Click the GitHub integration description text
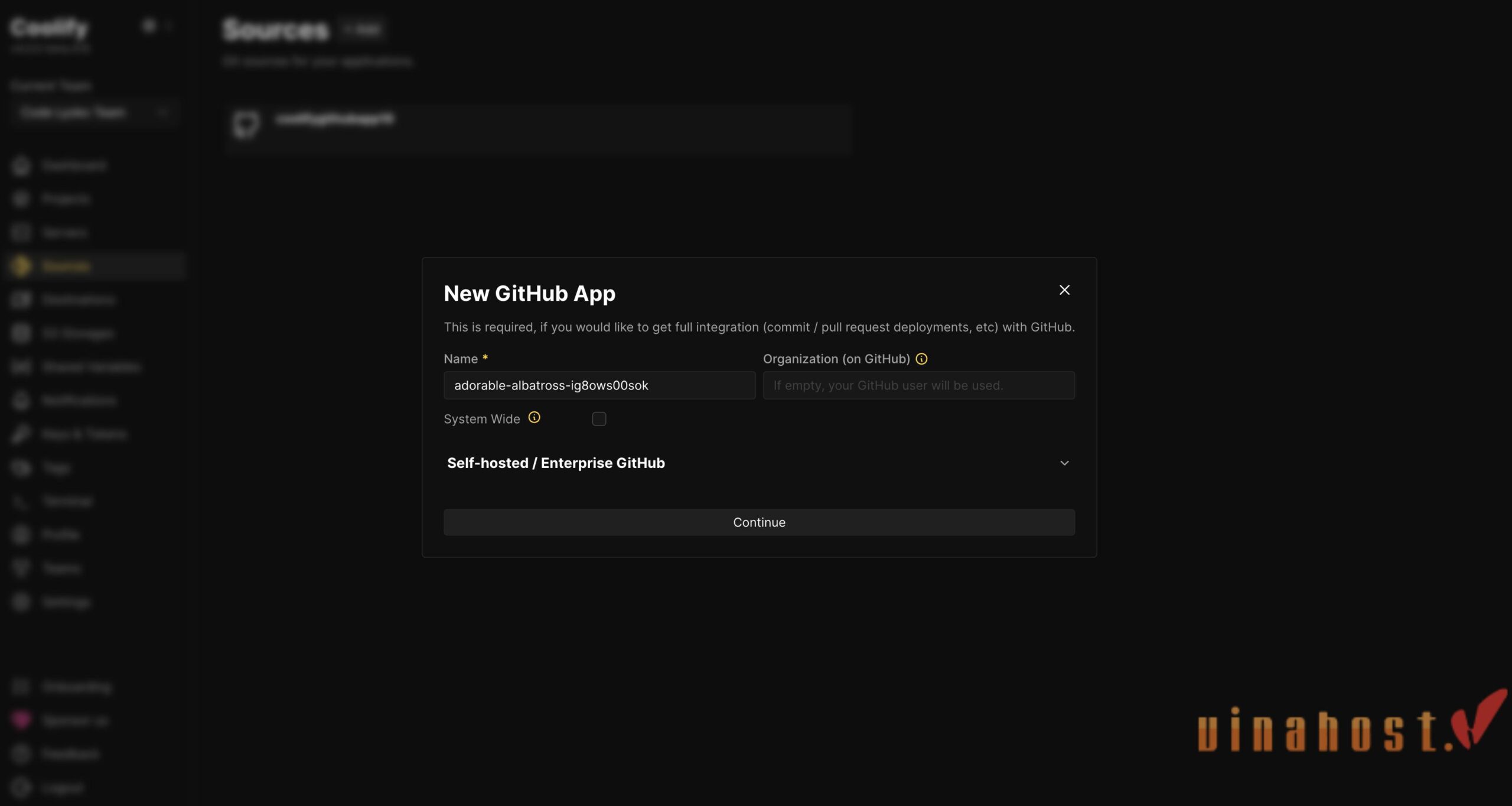 (x=759, y=327)
